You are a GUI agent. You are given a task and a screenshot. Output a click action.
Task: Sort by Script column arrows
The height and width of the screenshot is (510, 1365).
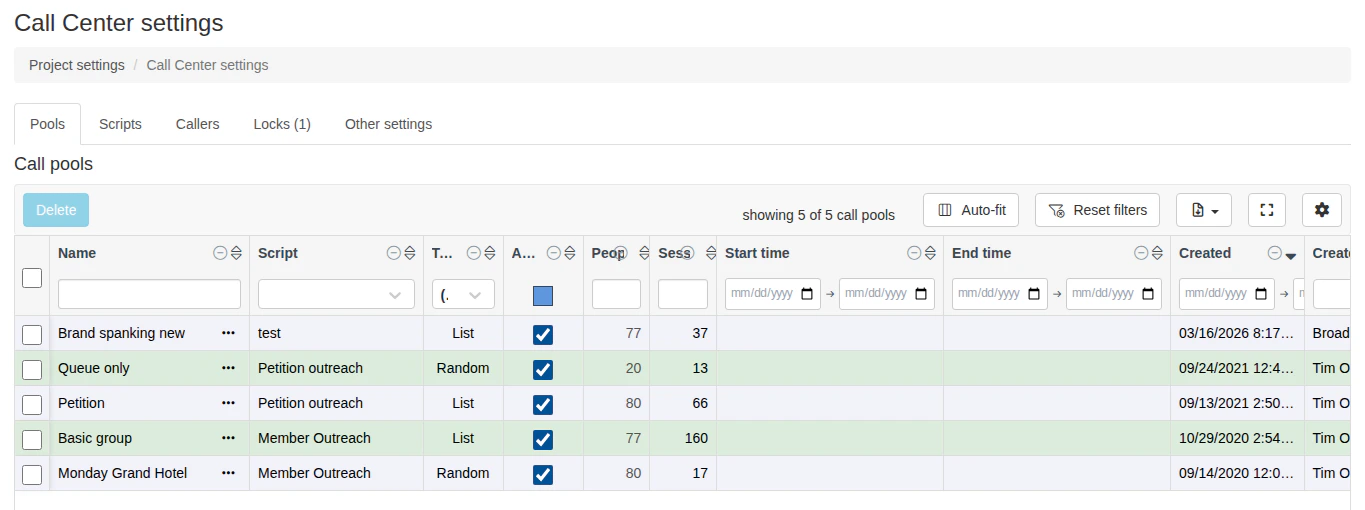coord(410,253)
